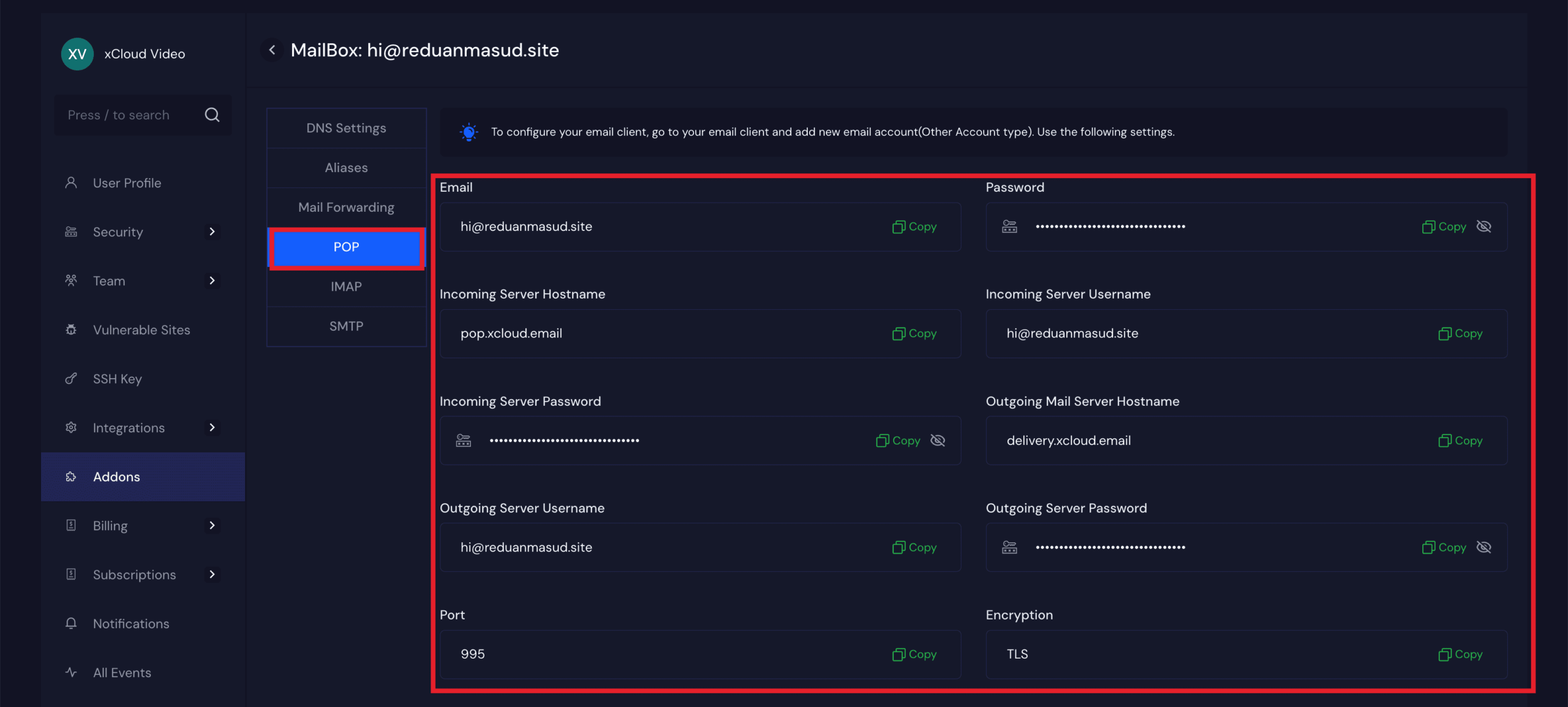Image resolution: width=1568 pixels, height=707 pixels.
Task: Select the User Profile icon in sidebar
Action: (70, 182)
